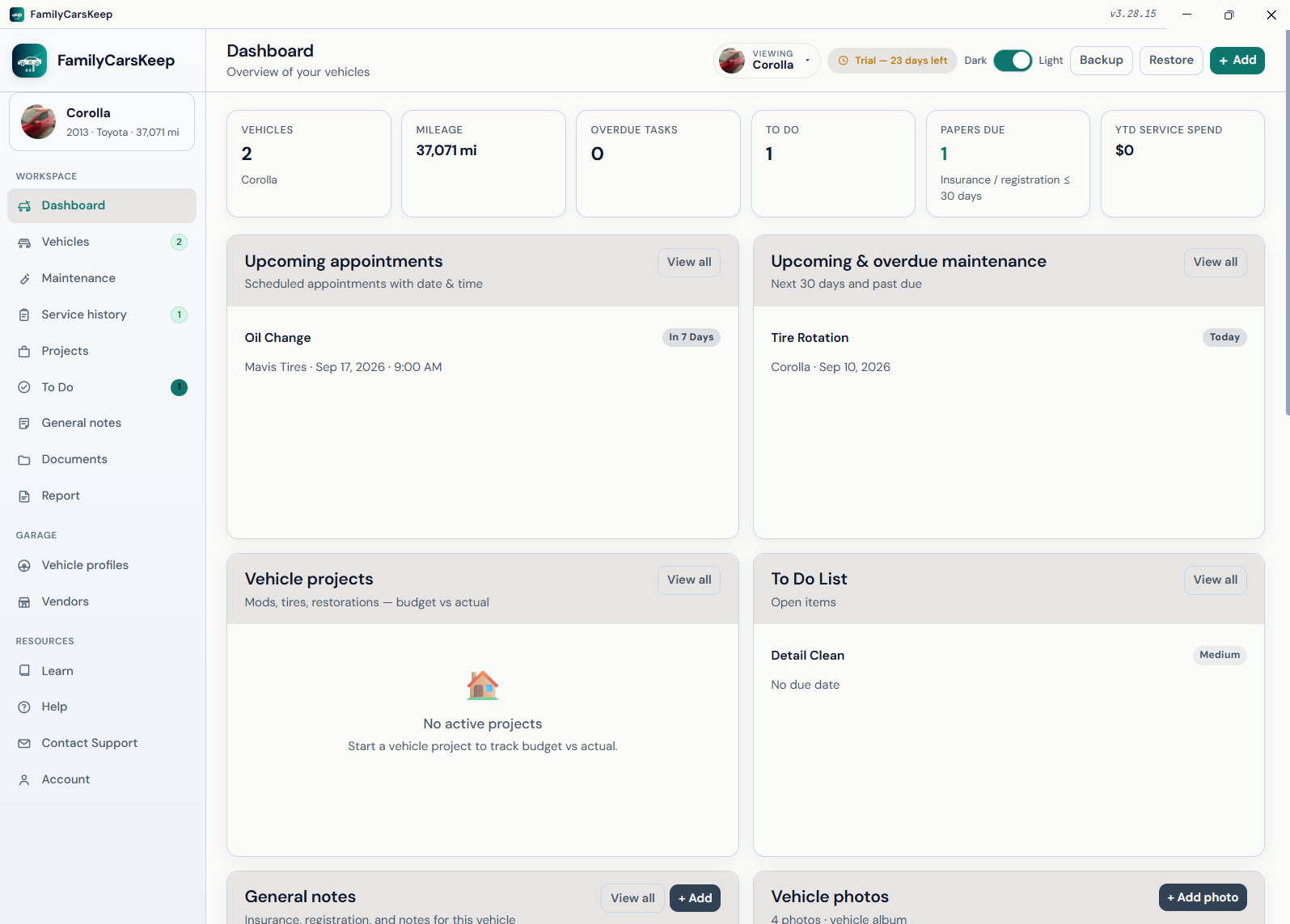The image size is (1290, 924).
Task: Open the Viewing Corolla vehicle dropdown
Action: click(767, 61)
